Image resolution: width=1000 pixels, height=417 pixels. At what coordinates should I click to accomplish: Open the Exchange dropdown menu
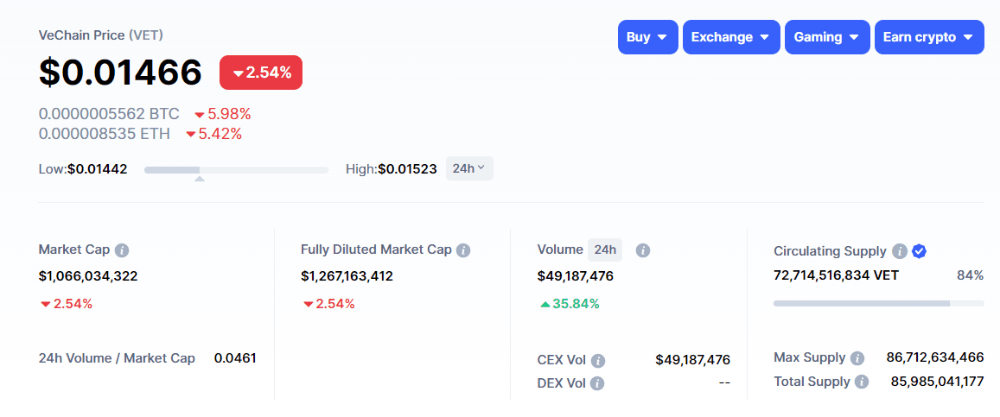click(730, 37)
